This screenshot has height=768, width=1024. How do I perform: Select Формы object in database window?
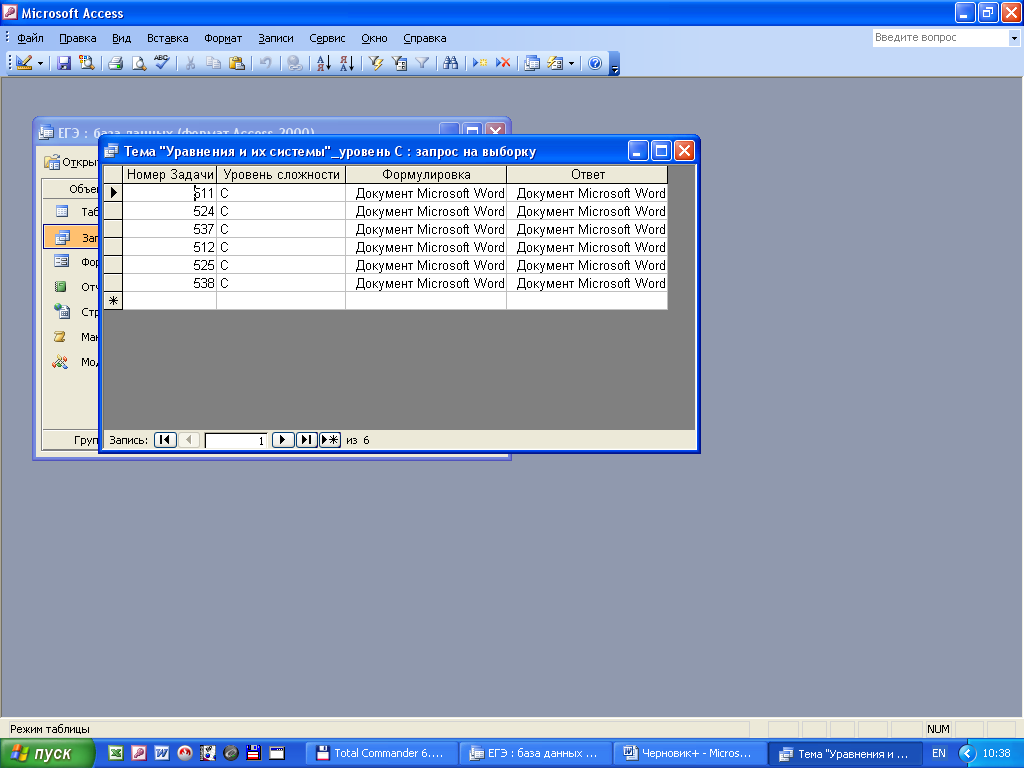point(72,262)
